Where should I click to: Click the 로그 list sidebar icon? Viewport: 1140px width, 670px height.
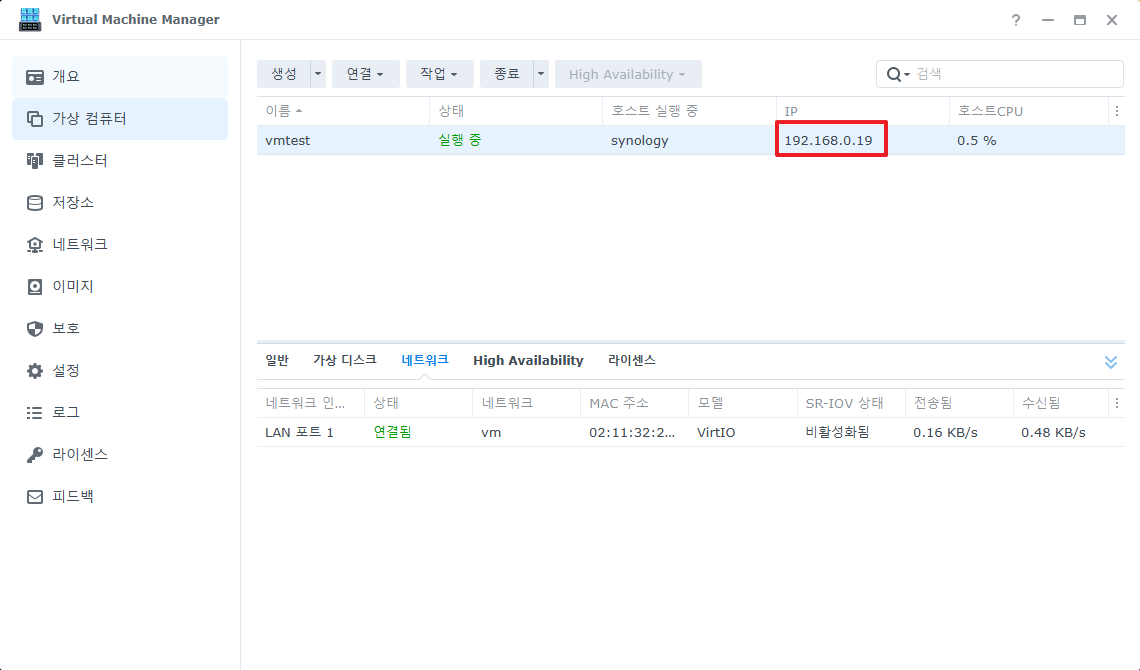tap(35, 413)
